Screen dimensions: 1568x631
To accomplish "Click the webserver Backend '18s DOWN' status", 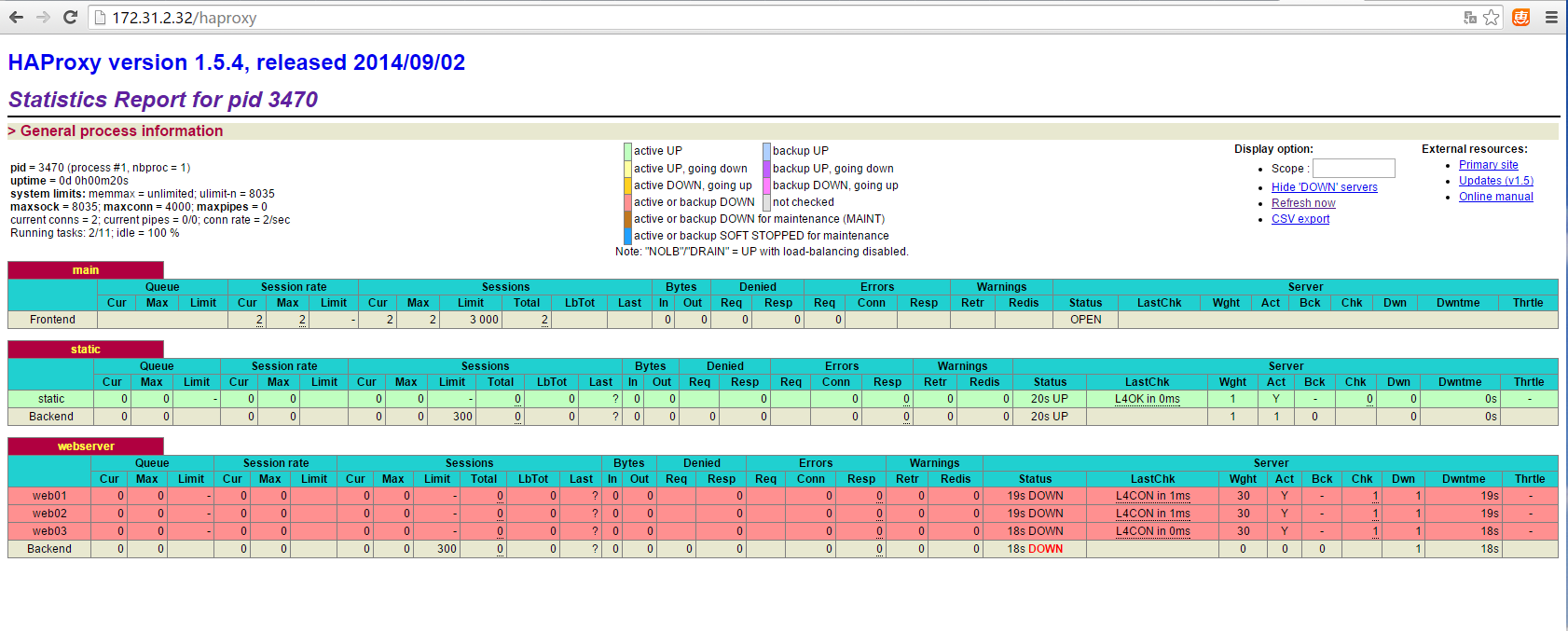I will (1035, 549).
